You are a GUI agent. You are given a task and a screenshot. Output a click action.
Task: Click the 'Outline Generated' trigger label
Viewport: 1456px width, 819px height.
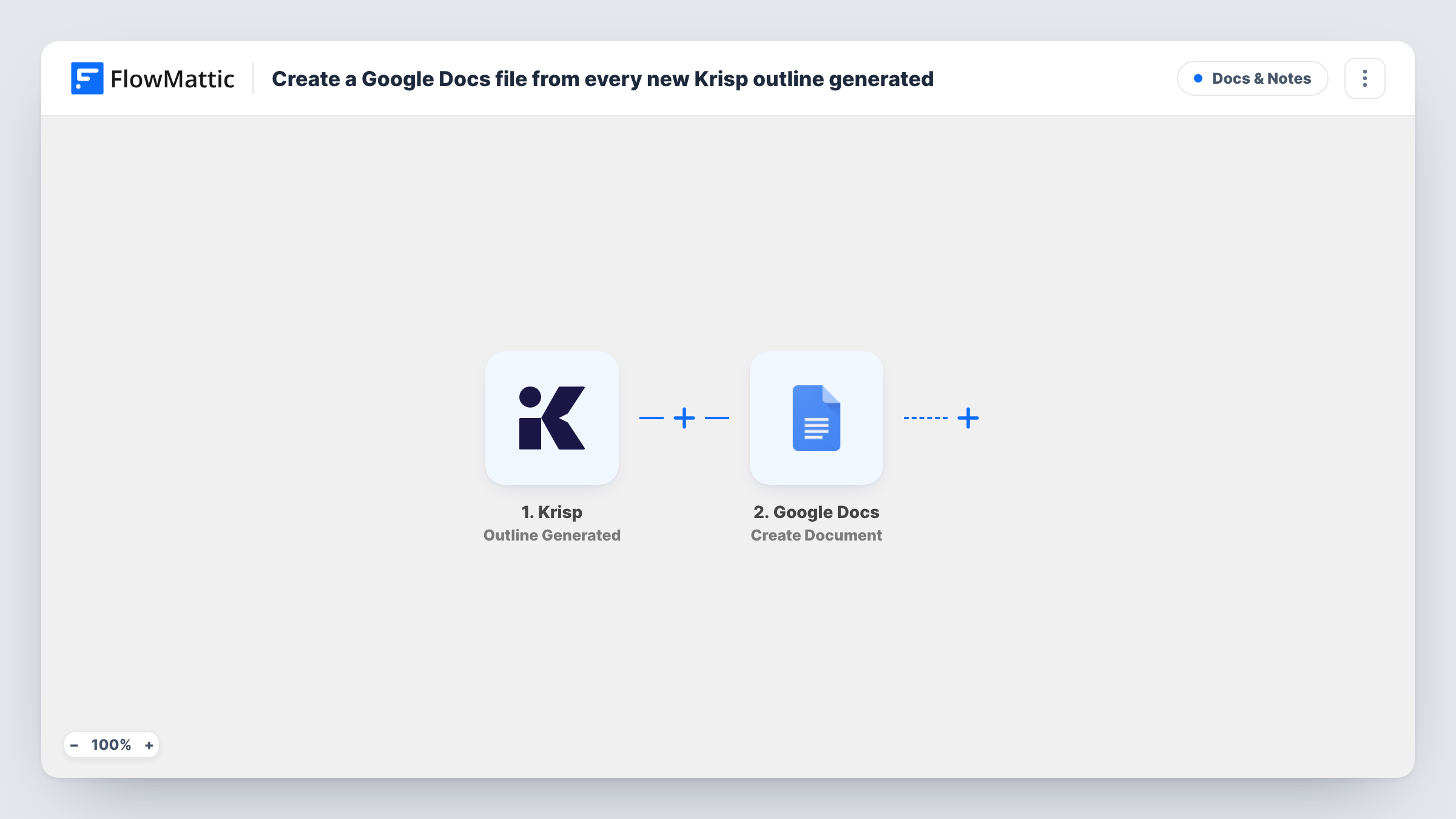[552, 535]
